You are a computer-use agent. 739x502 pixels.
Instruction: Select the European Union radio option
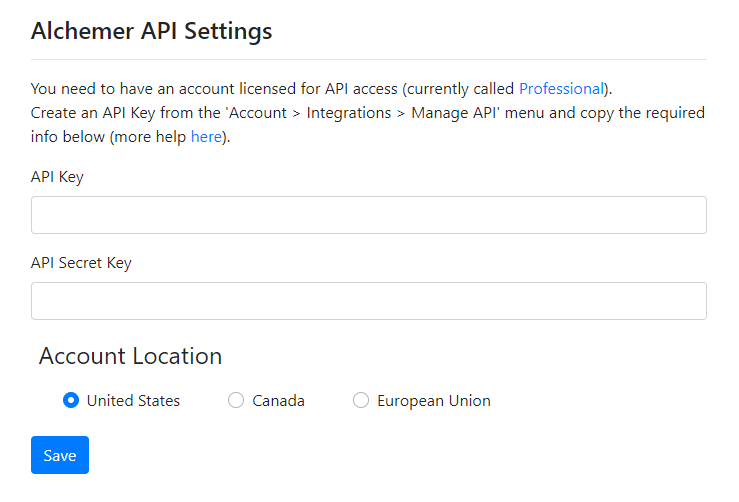361,400
